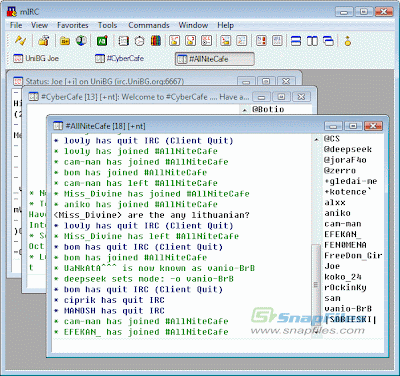The height and width of the screenshot is (376, 400).
Task: Click the nick list scrollbar up arrow
Action: [317, 139]
